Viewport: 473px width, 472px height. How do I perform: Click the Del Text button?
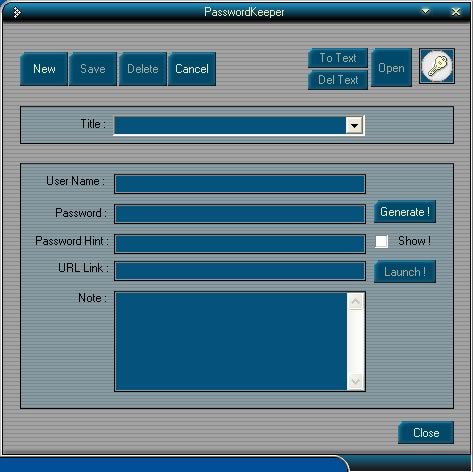[x=338, y=80]
